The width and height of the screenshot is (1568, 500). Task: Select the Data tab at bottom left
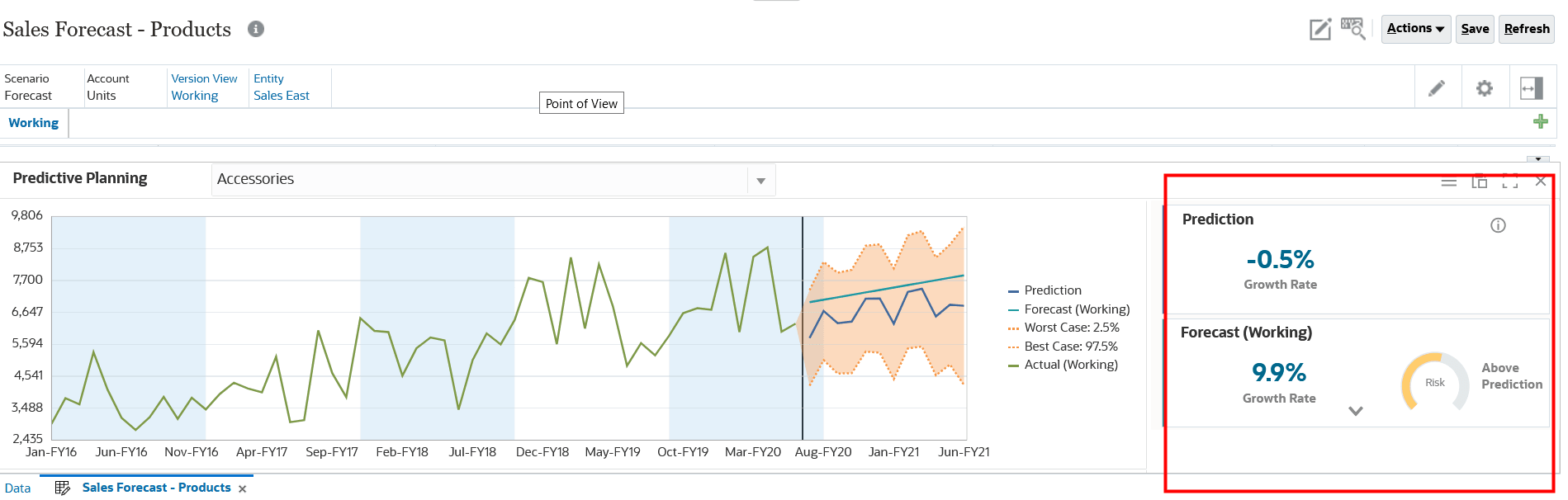pyautogui.click(x=17, y=487)
